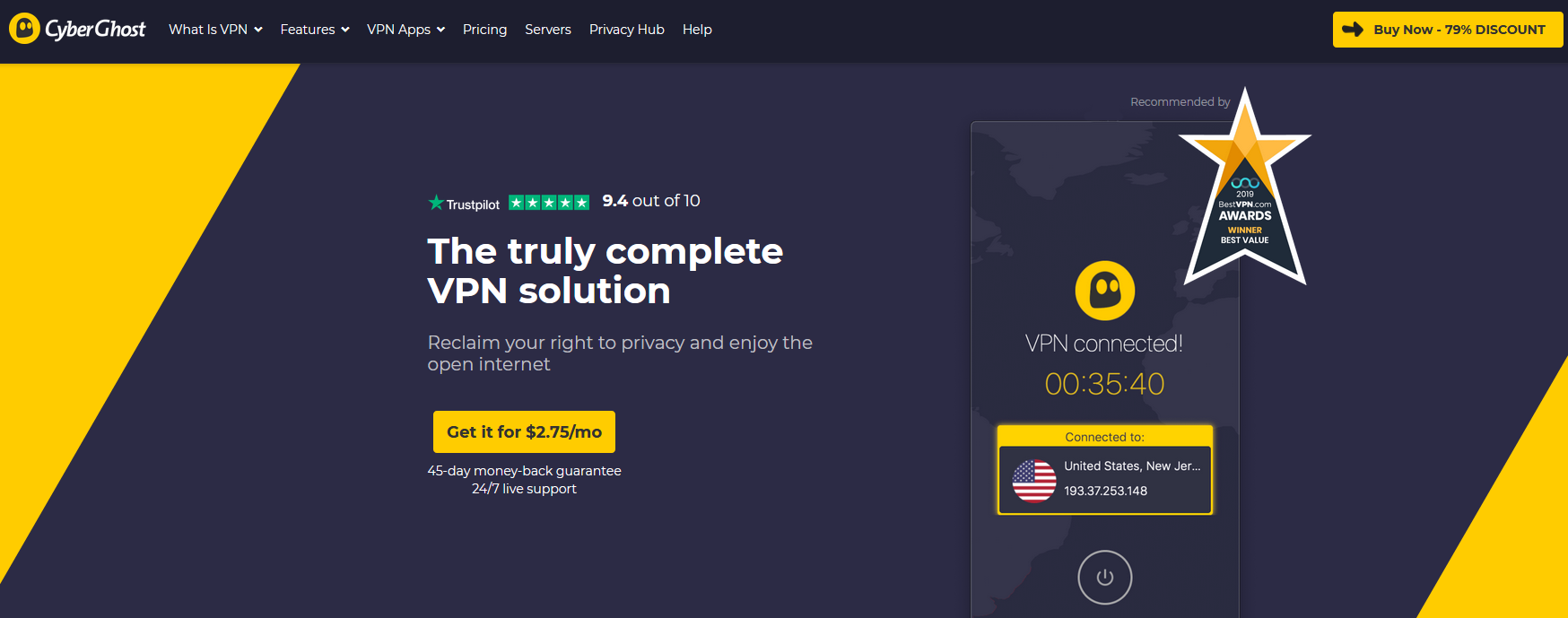1568x618 pixels.
Task: Click the CyberGhost ghost logo icon
Action: 24,29
